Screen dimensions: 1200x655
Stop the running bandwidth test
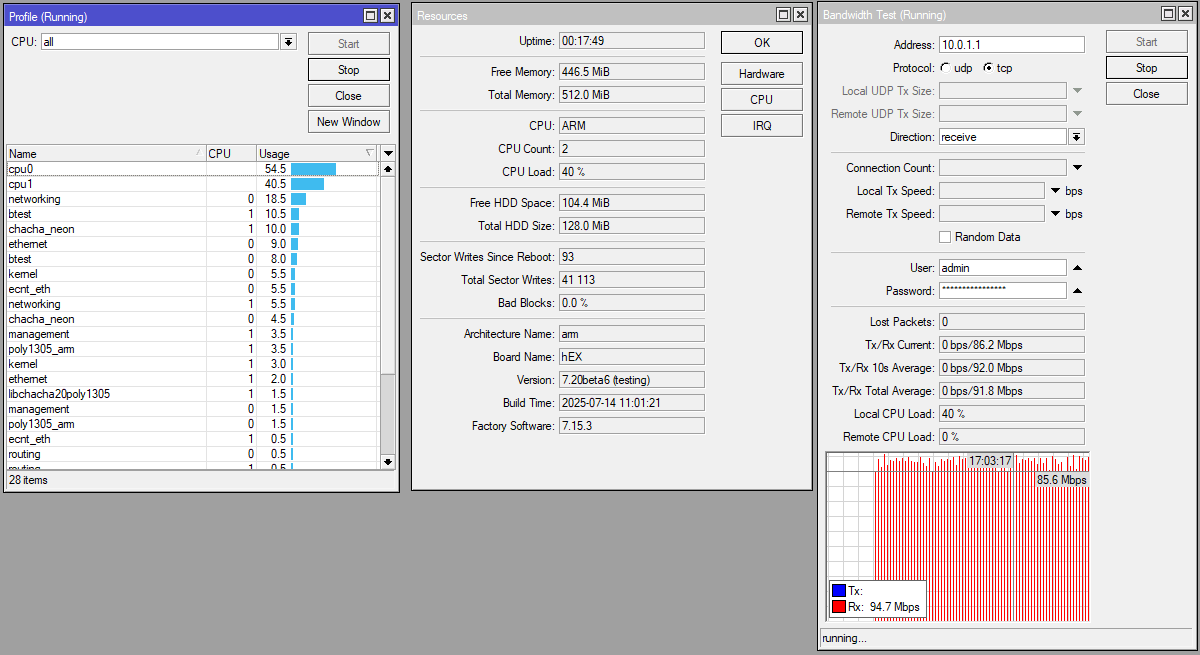click(x=1146, y=68)
